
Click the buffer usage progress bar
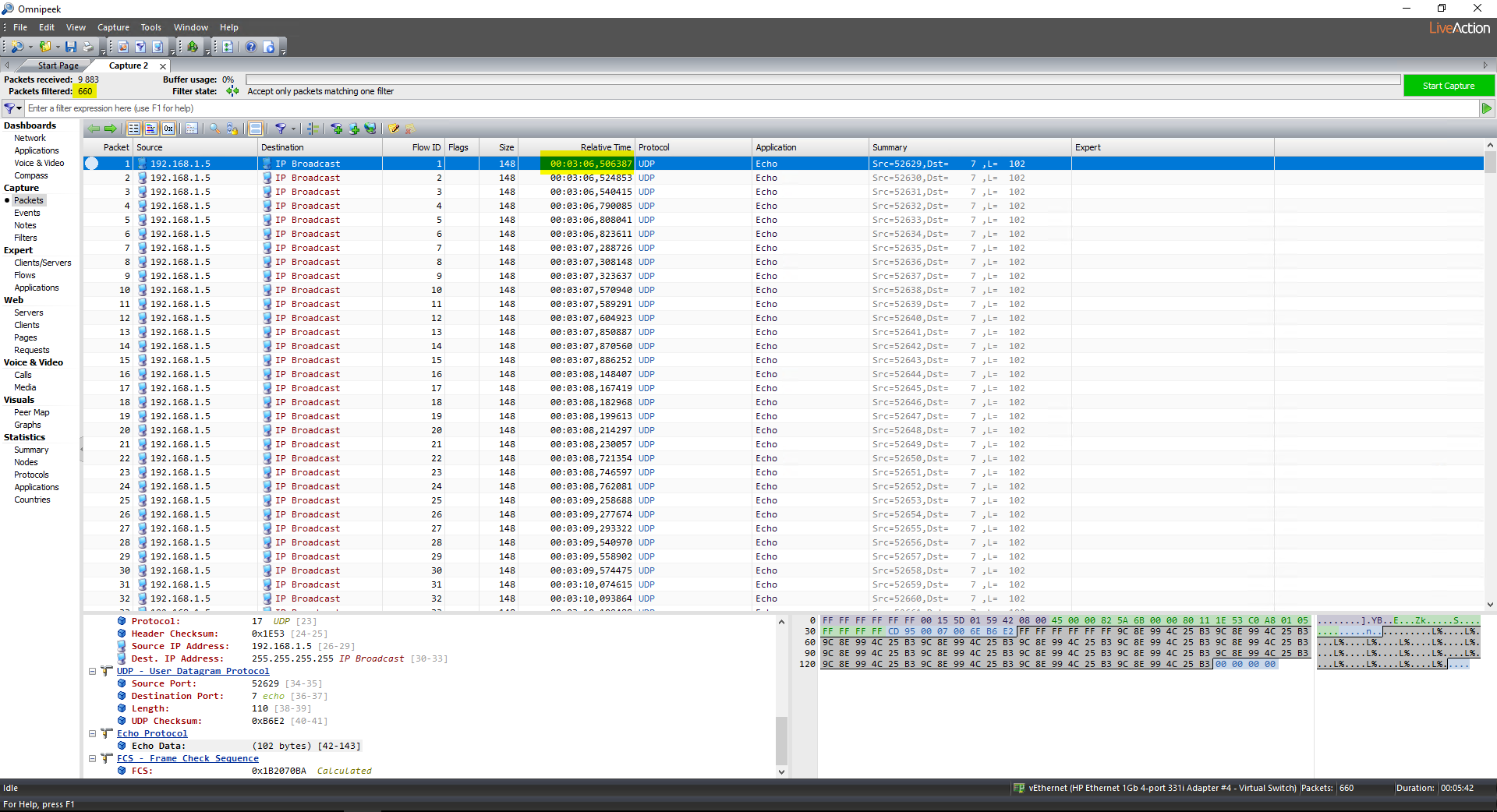(x=823, y=79)
